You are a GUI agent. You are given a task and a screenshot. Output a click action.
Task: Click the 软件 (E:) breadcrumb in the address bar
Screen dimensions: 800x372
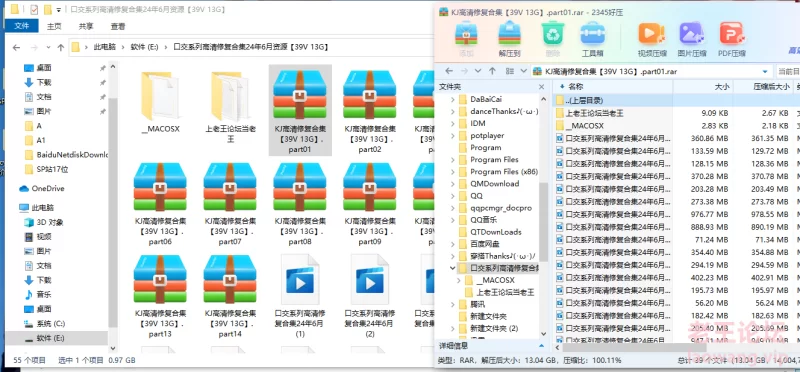144,47
